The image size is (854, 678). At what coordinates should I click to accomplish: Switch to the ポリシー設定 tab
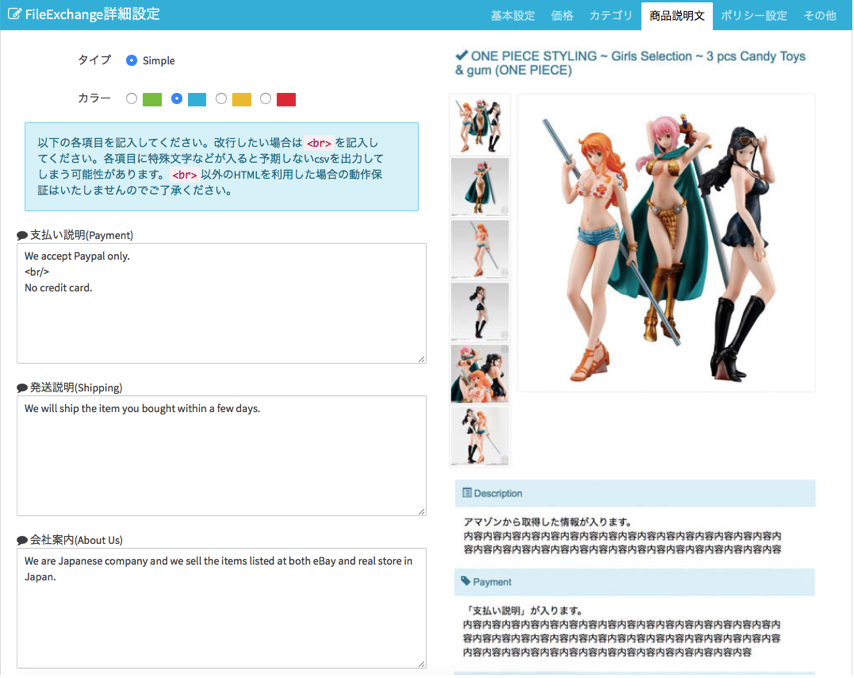[754, 16]
